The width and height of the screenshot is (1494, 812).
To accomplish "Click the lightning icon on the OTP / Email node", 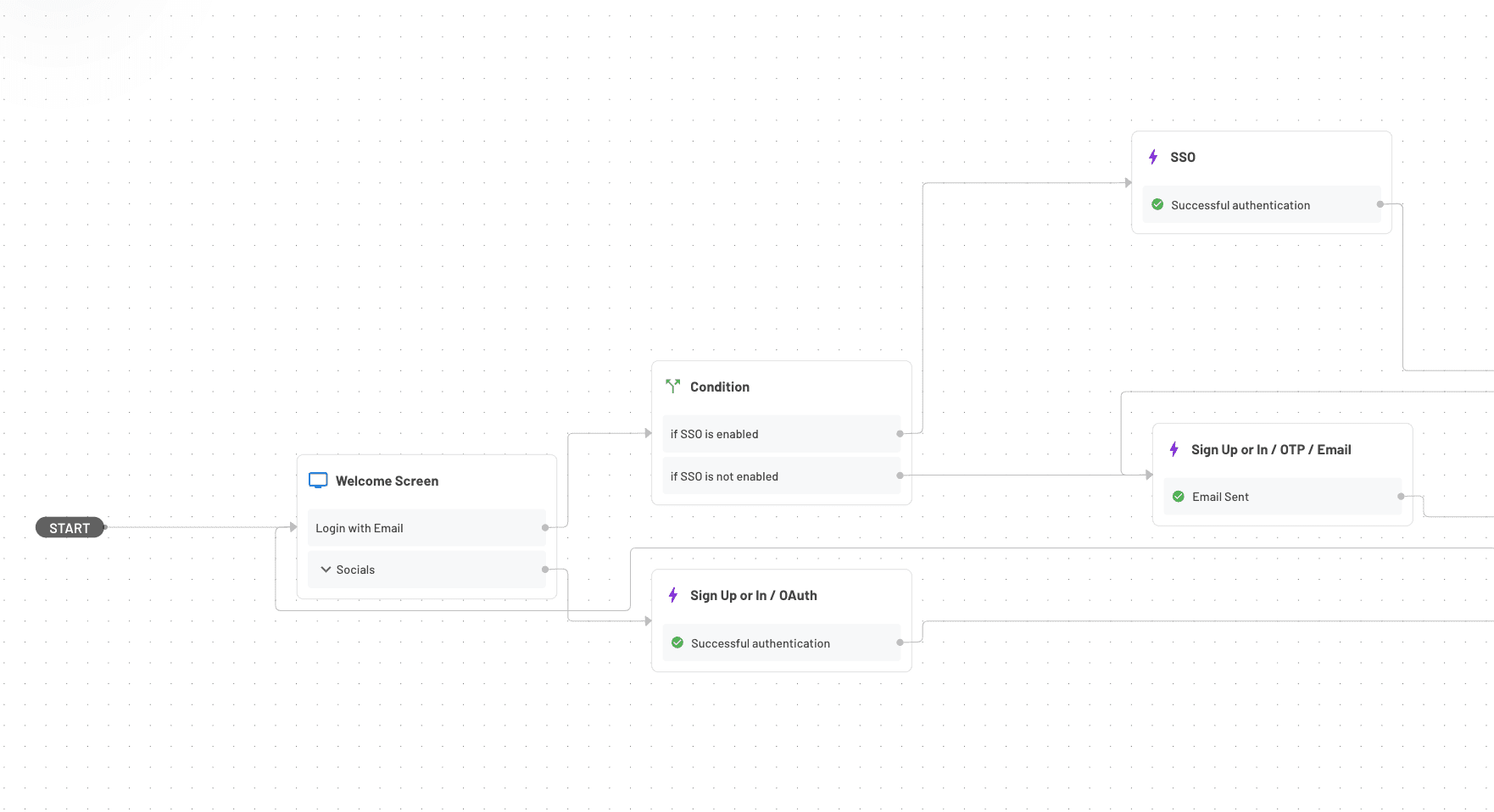I will point(1173,449).
